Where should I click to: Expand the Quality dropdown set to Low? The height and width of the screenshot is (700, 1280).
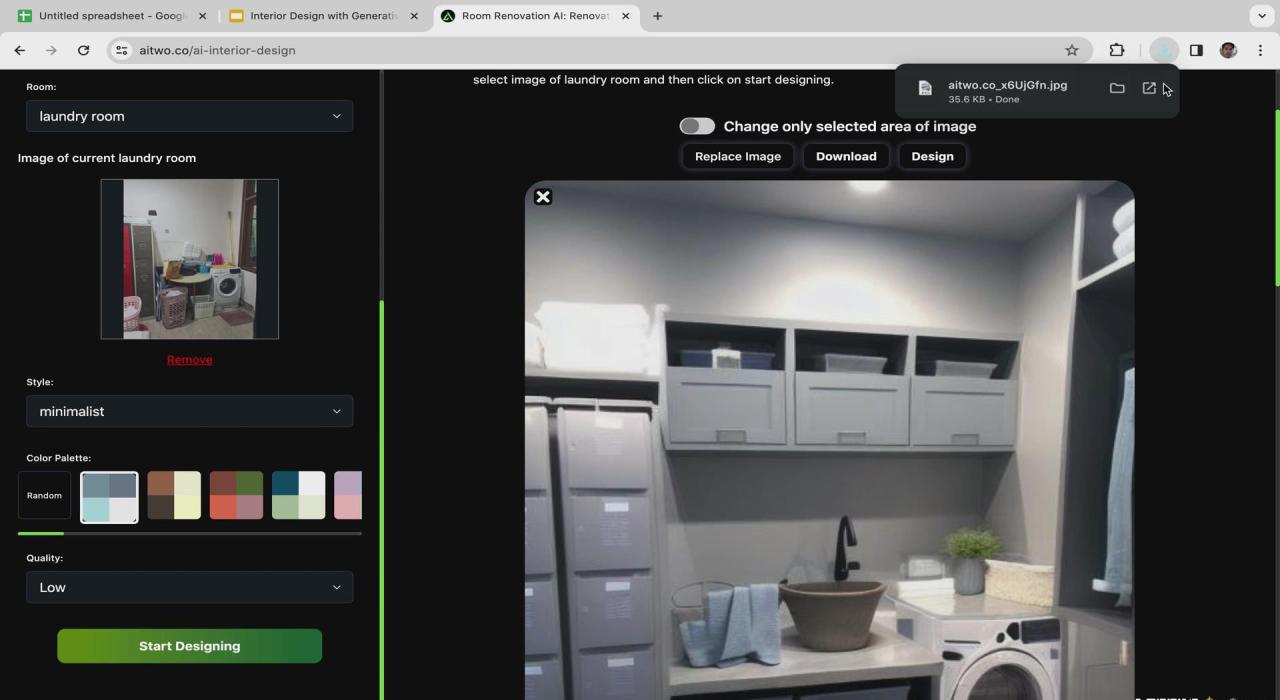[189, 587]
